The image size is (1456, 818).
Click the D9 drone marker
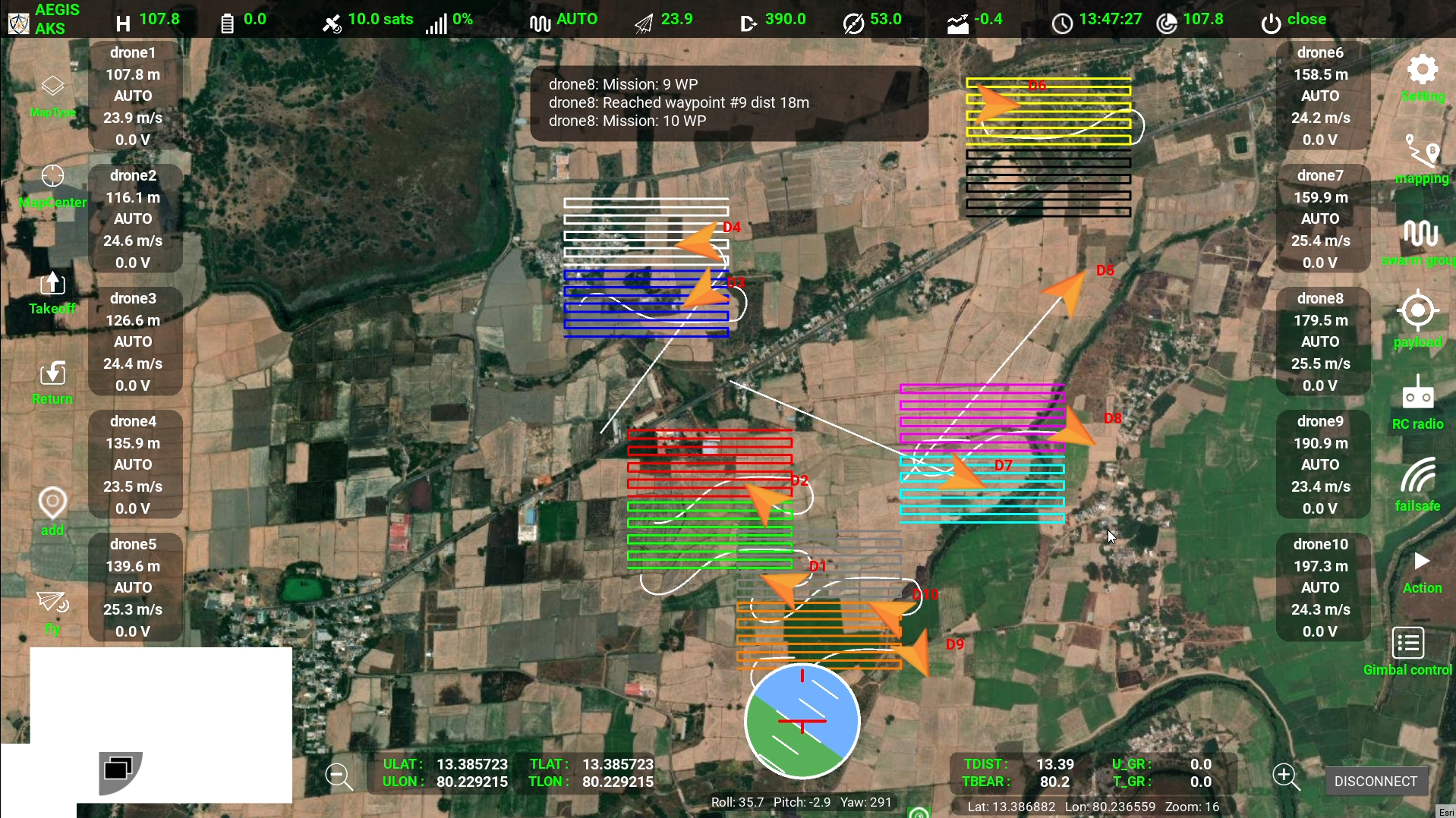click(914, 653)
